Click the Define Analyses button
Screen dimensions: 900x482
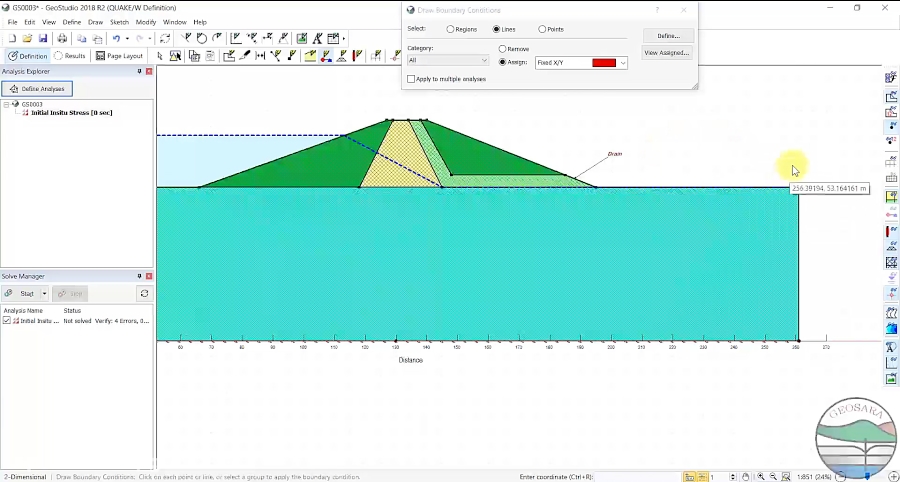(x=37, y=89)
